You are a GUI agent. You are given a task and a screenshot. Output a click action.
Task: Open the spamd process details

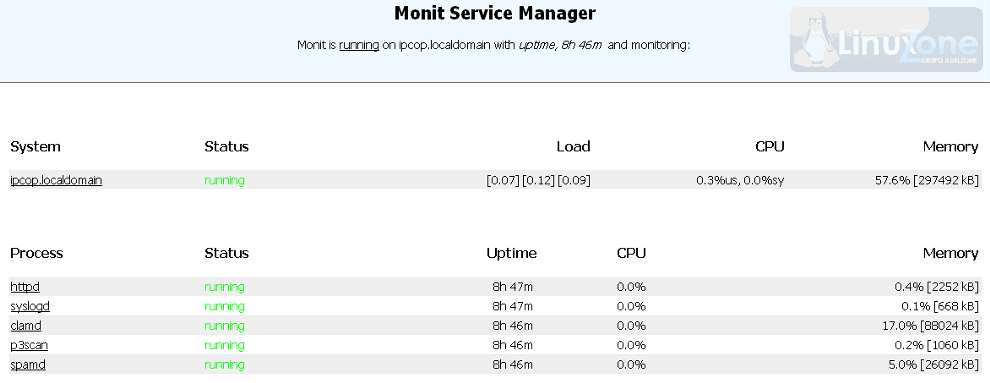point(28,365)
